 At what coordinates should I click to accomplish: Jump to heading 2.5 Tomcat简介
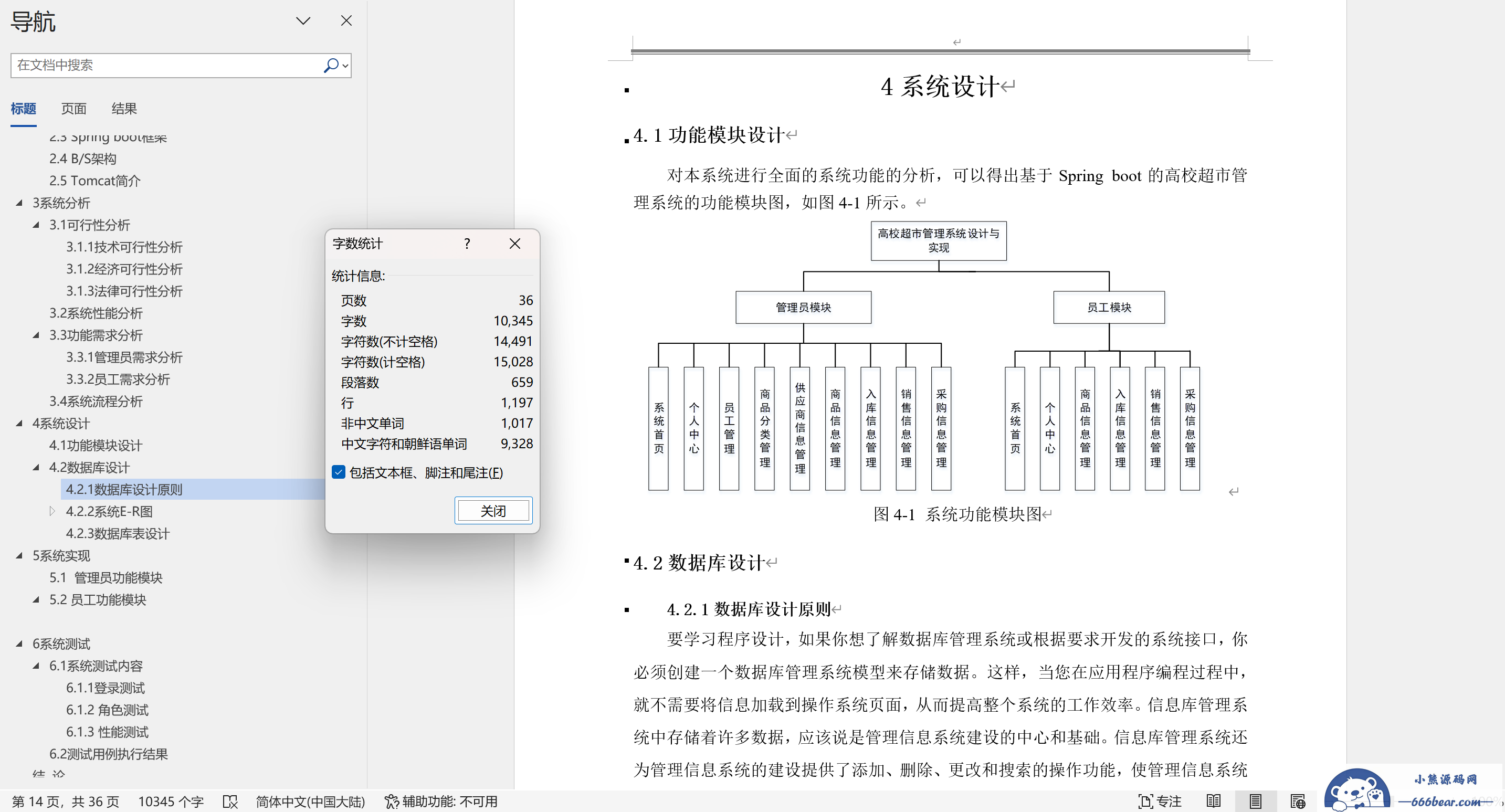(94, 181)
